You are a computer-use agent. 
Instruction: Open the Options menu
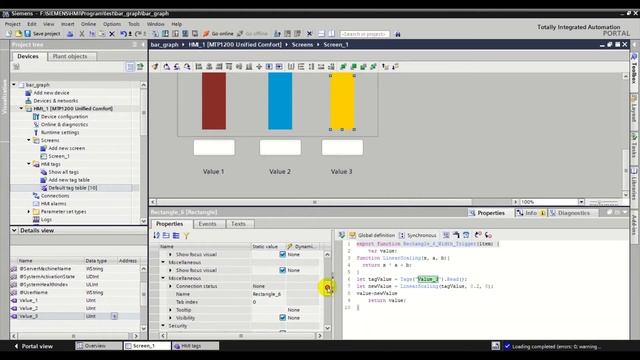112,24
